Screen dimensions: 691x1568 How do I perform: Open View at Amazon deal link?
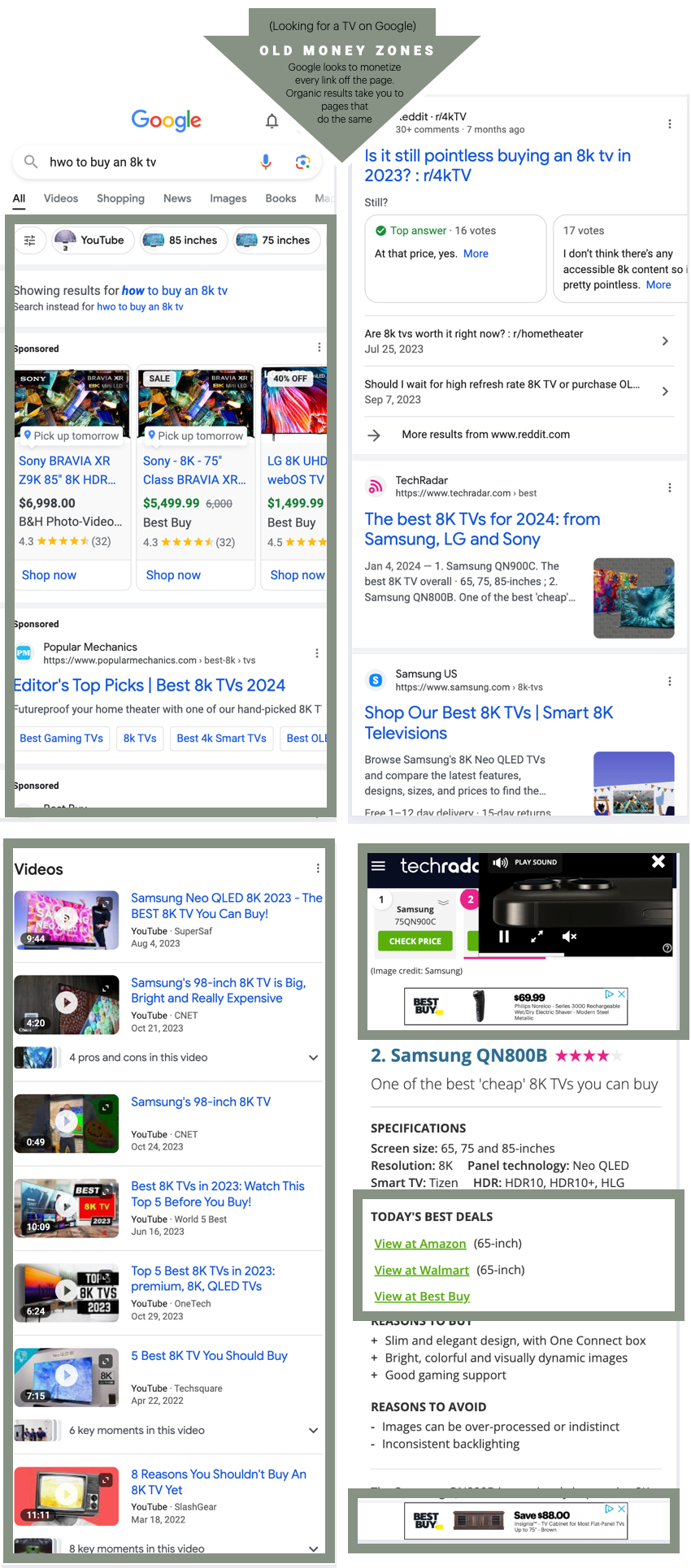pyautogui.click(x=420, y=1244)
